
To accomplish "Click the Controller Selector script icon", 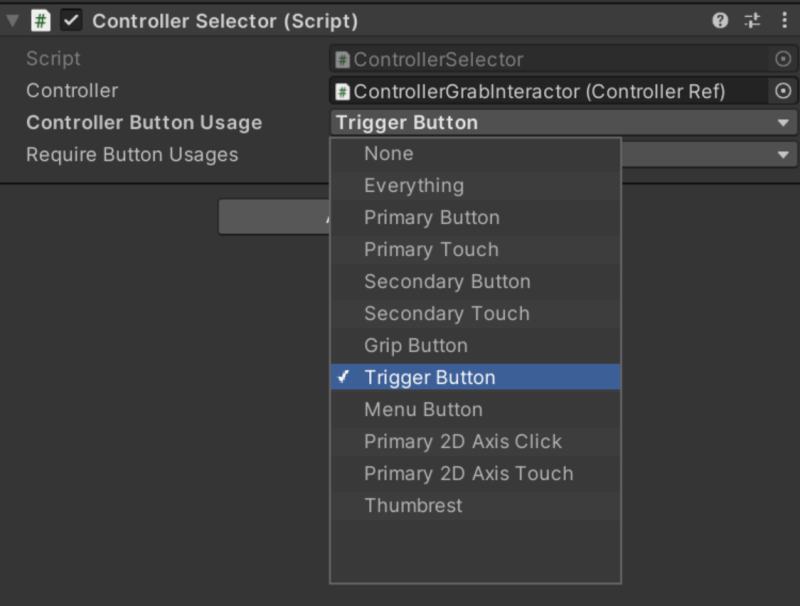I will click(x=41, y=20).
